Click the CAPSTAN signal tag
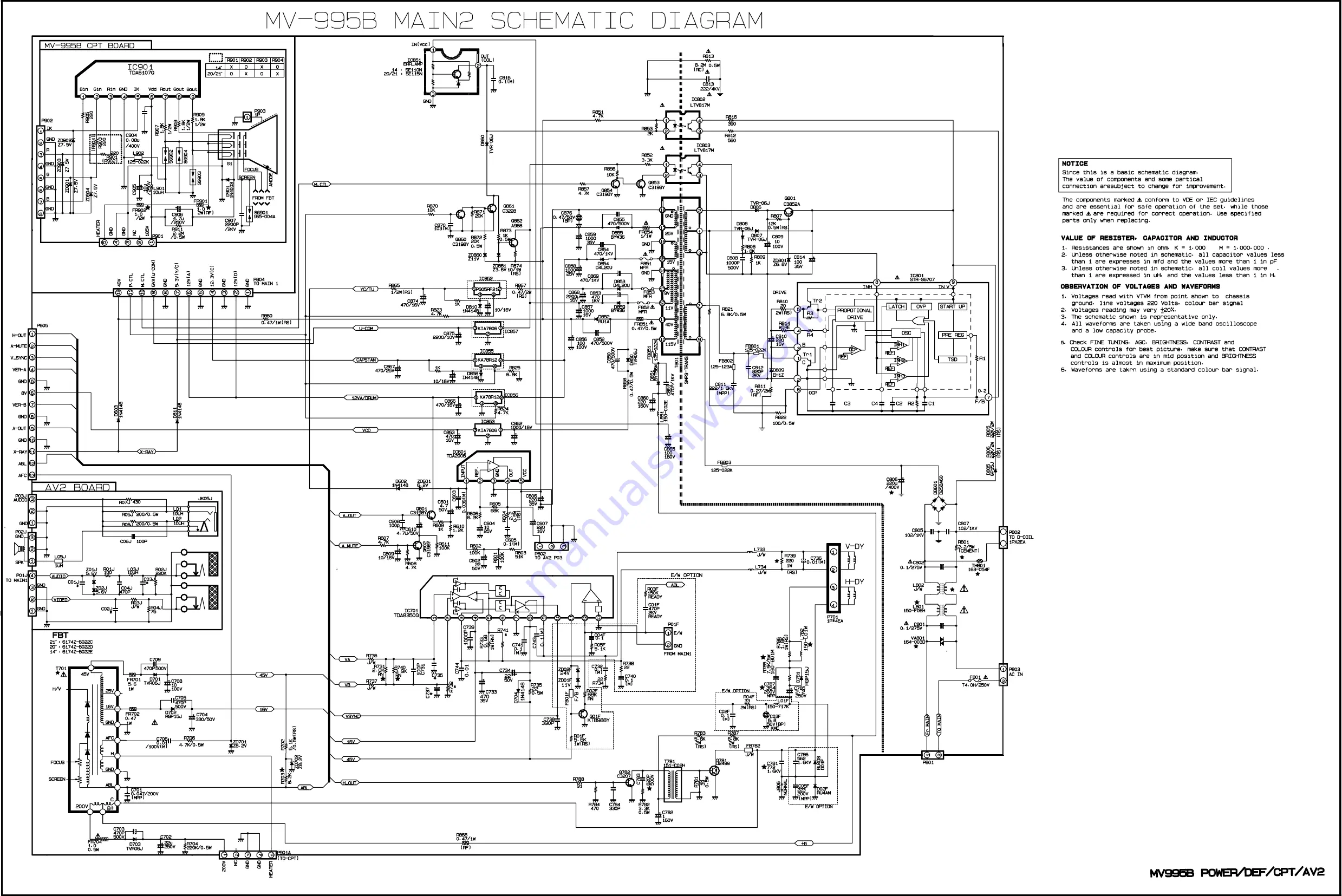1342x896 pixels. coord(366,360)
